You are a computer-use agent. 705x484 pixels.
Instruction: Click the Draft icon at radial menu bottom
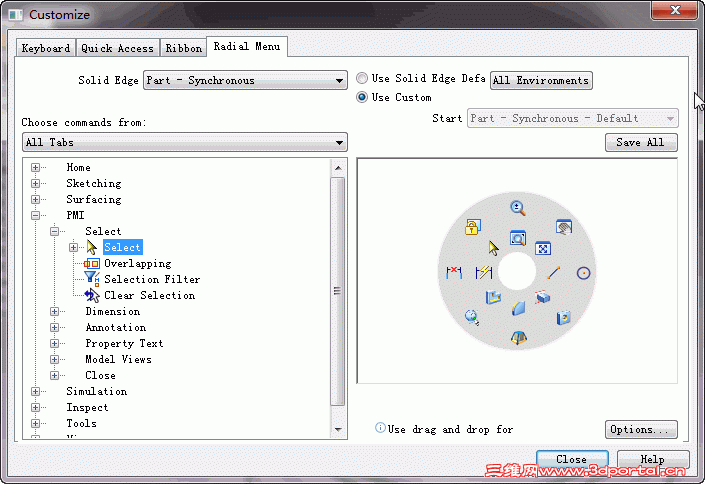tap(518, 337)
